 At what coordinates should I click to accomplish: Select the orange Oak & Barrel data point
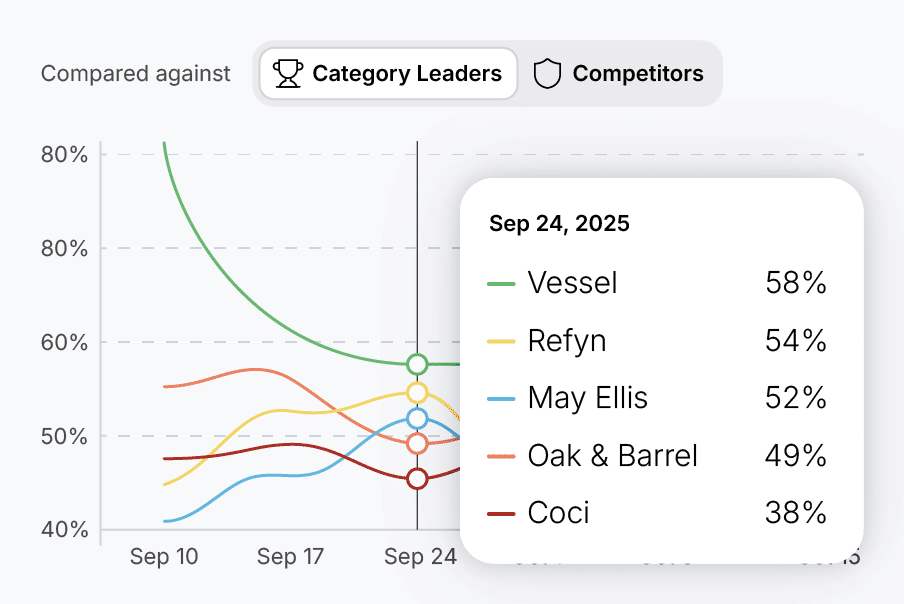pos(415,442)
